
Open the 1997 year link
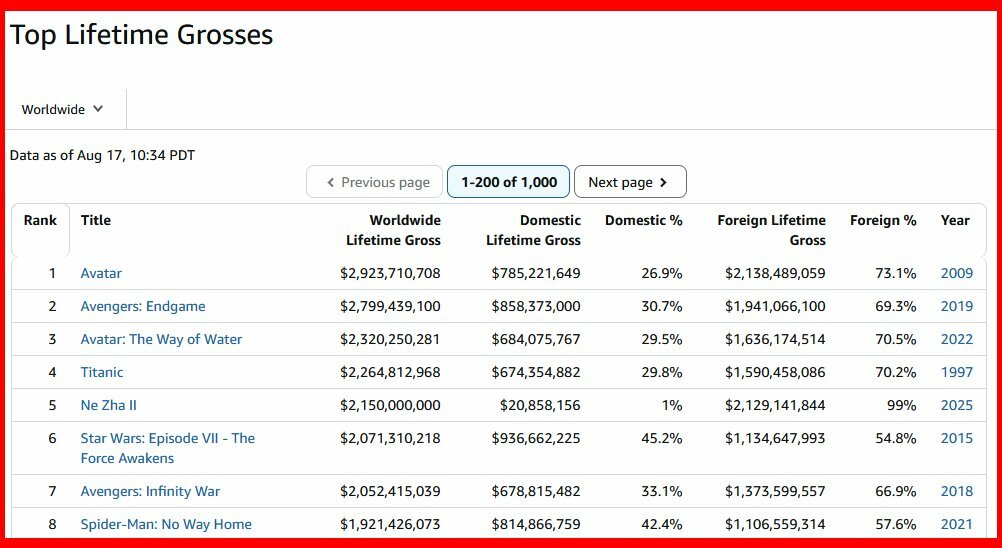coord(957,372)
